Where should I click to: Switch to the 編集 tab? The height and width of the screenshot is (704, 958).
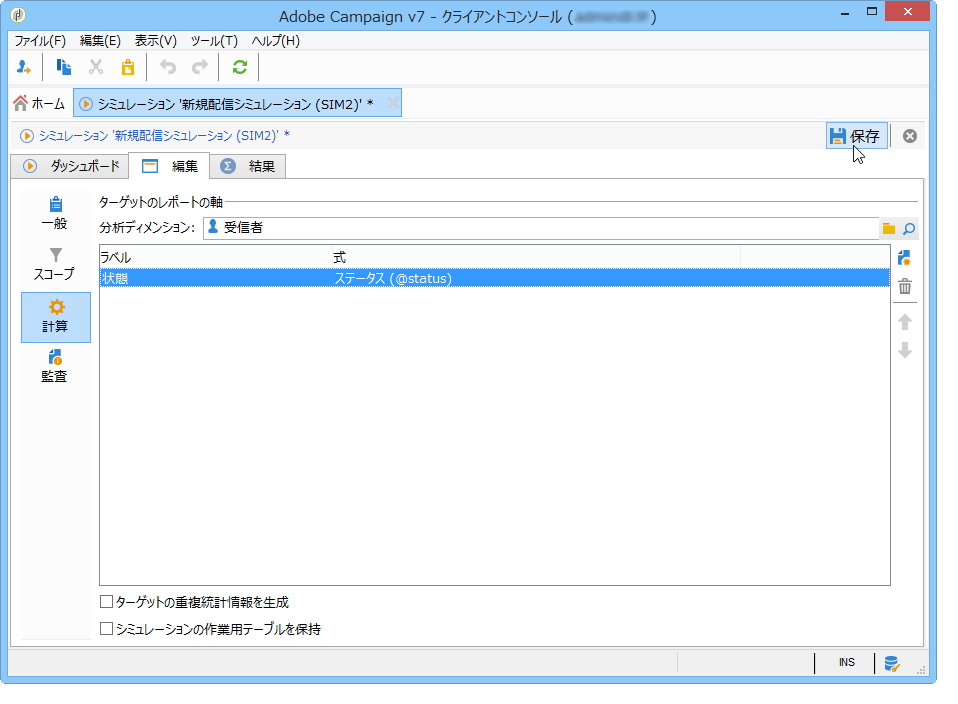(x=169, y=166)
